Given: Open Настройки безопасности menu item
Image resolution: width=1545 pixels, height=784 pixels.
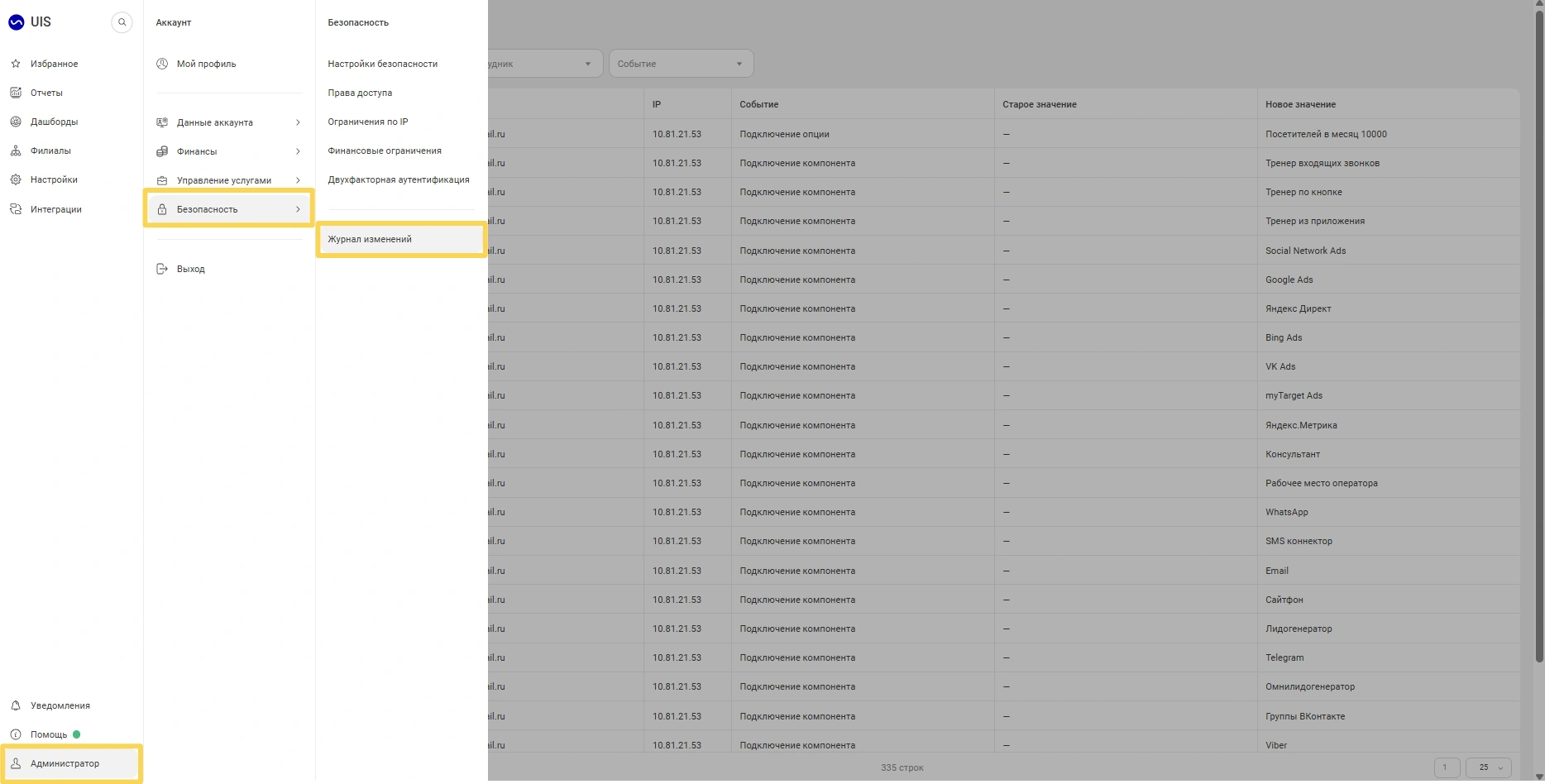Looking at the screenshot, I should coord(382,64).
